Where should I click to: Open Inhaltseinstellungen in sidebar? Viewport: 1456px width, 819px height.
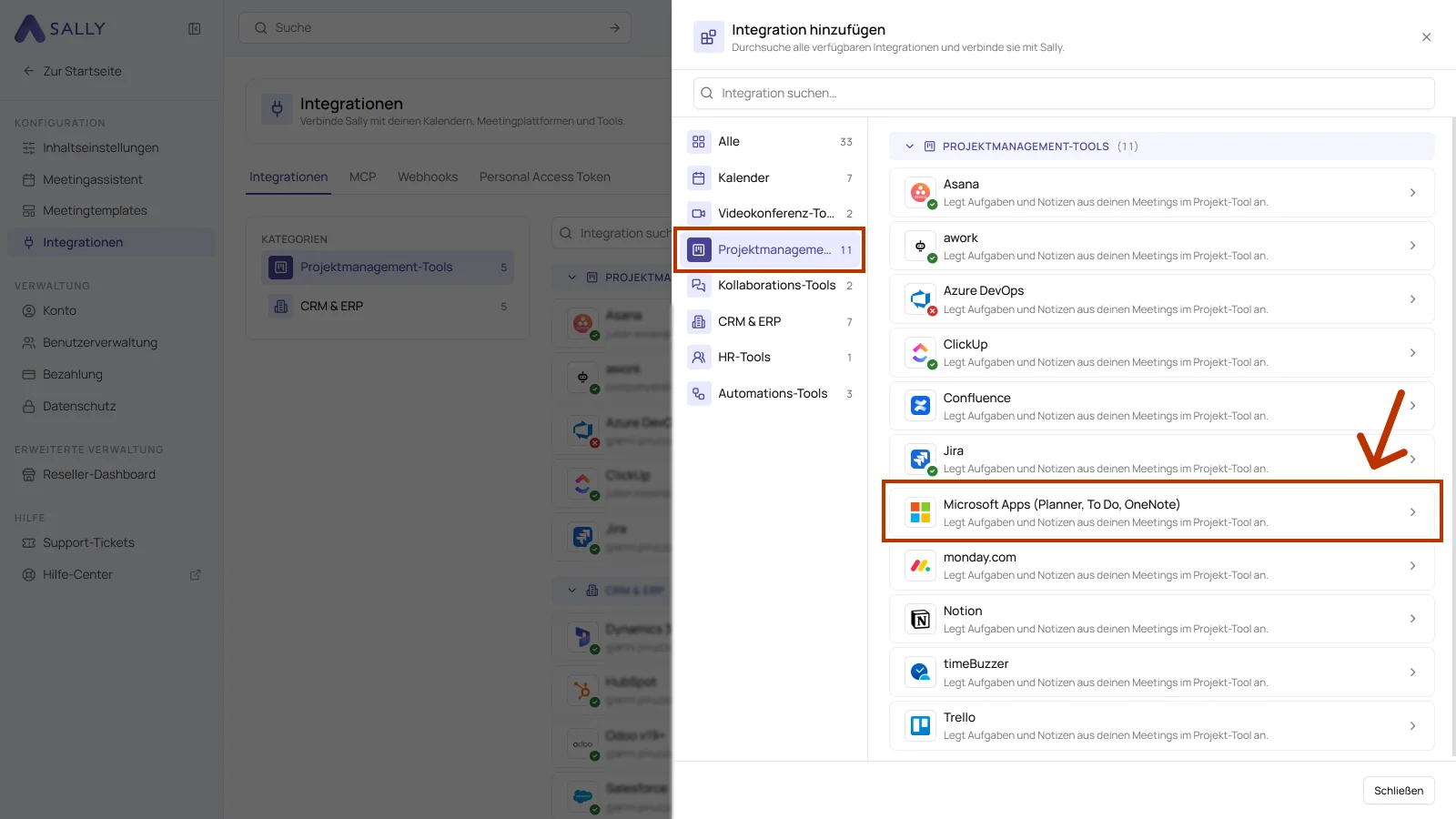[x=111, y=147]
